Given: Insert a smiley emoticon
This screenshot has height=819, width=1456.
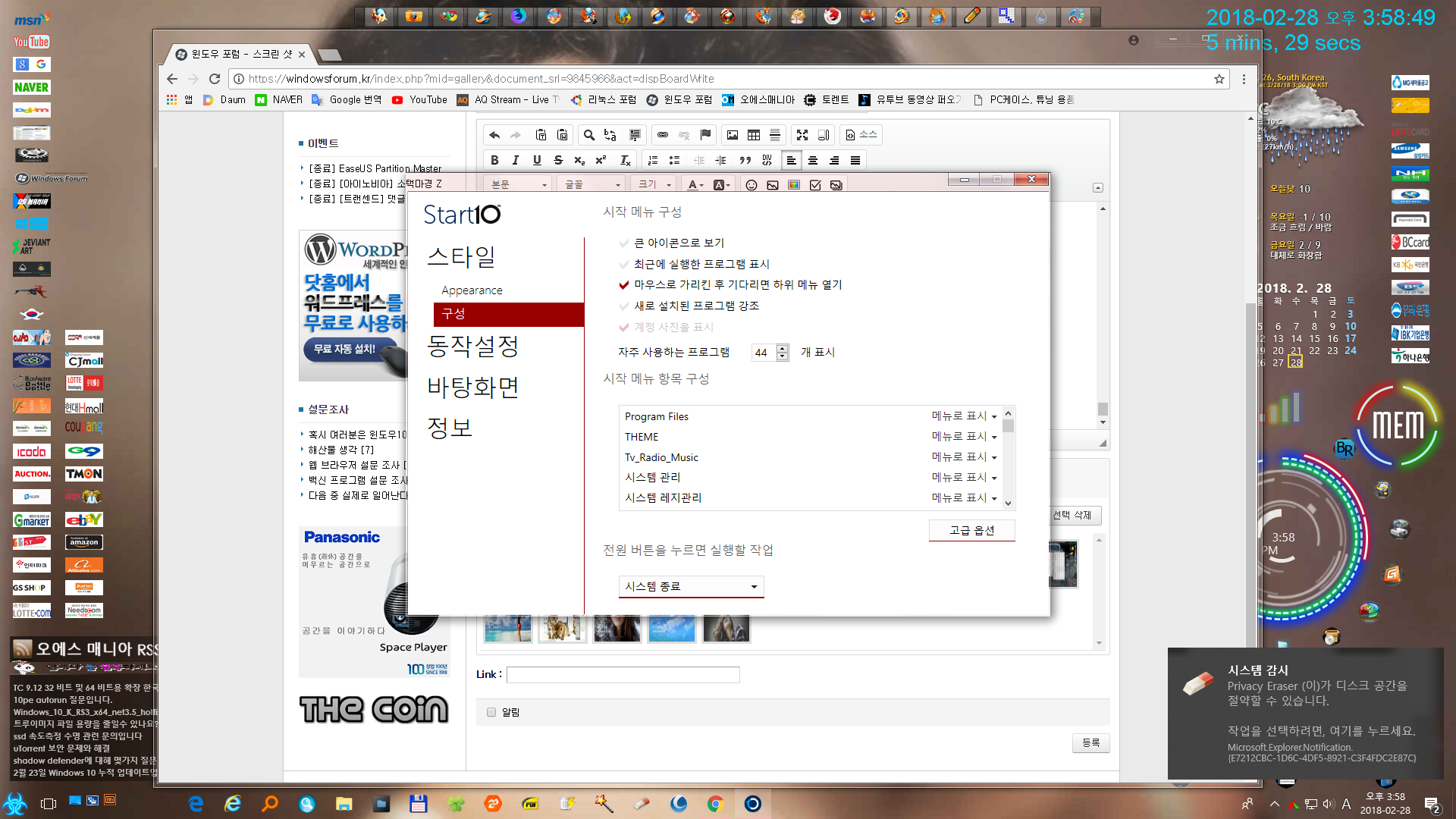Looking at the screenshot, I should point(752,185).
